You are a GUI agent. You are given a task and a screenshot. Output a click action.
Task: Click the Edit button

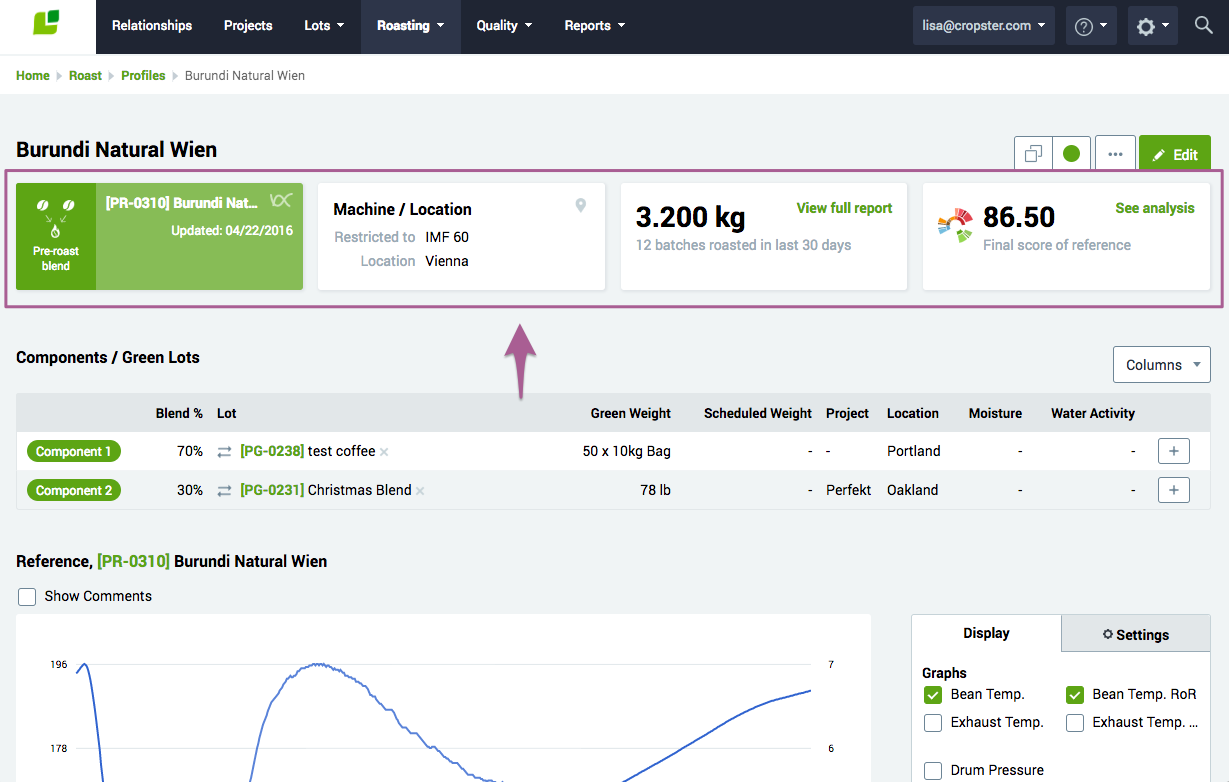[1175, 154]
